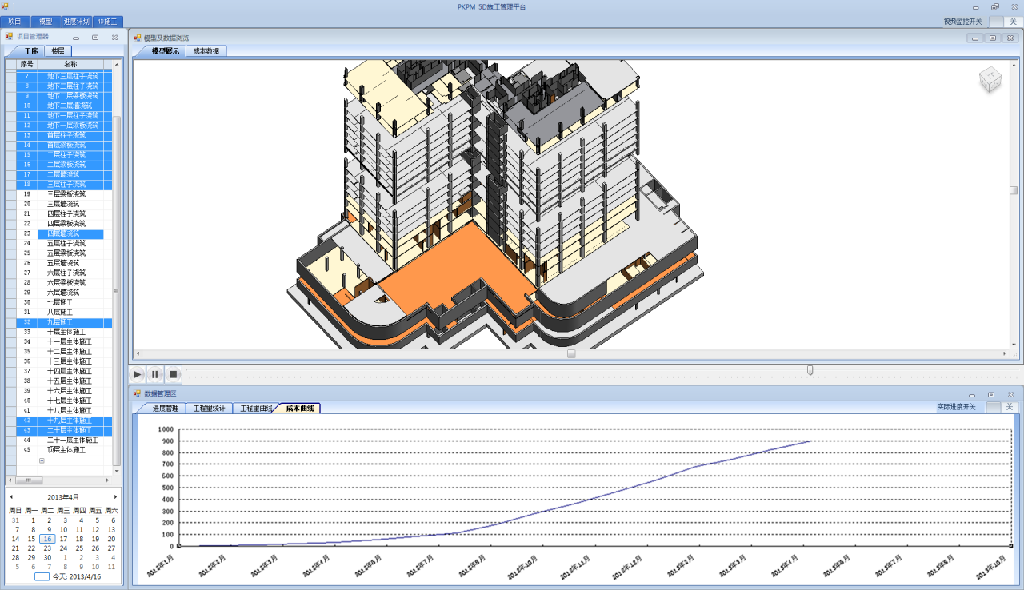Click the model view scroll-up arrow

[x=1014, y=64]
